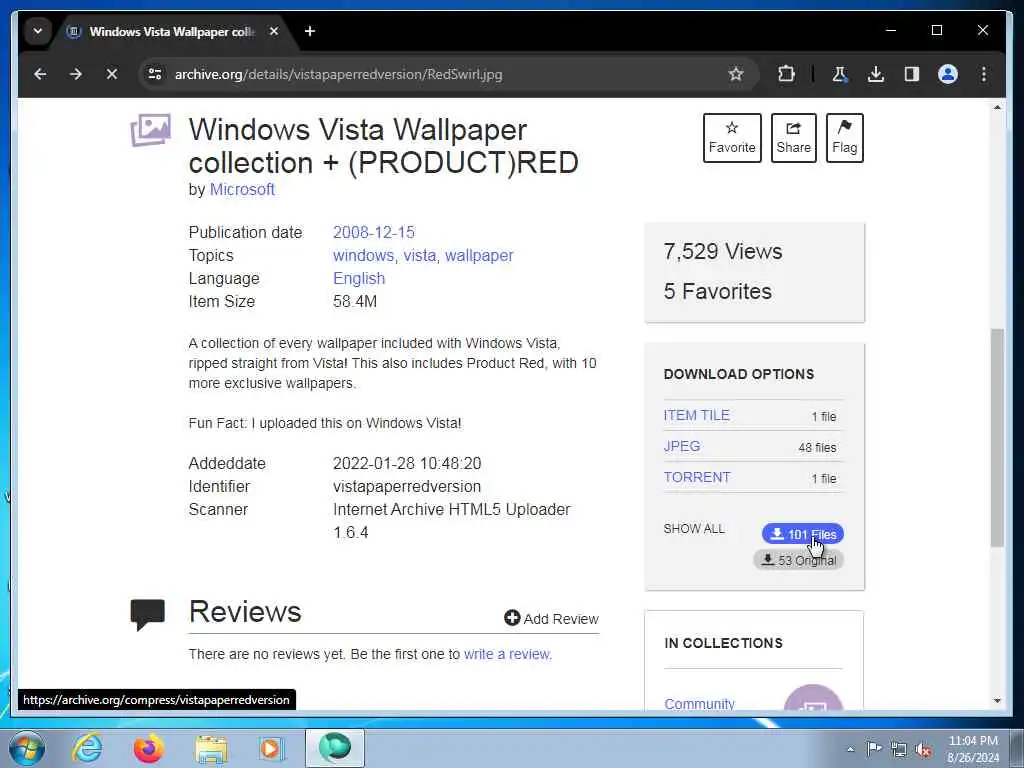Click the scrollbar up arrow
The width and height of the screenshot is (1024, 768).
tap(997, 107)
